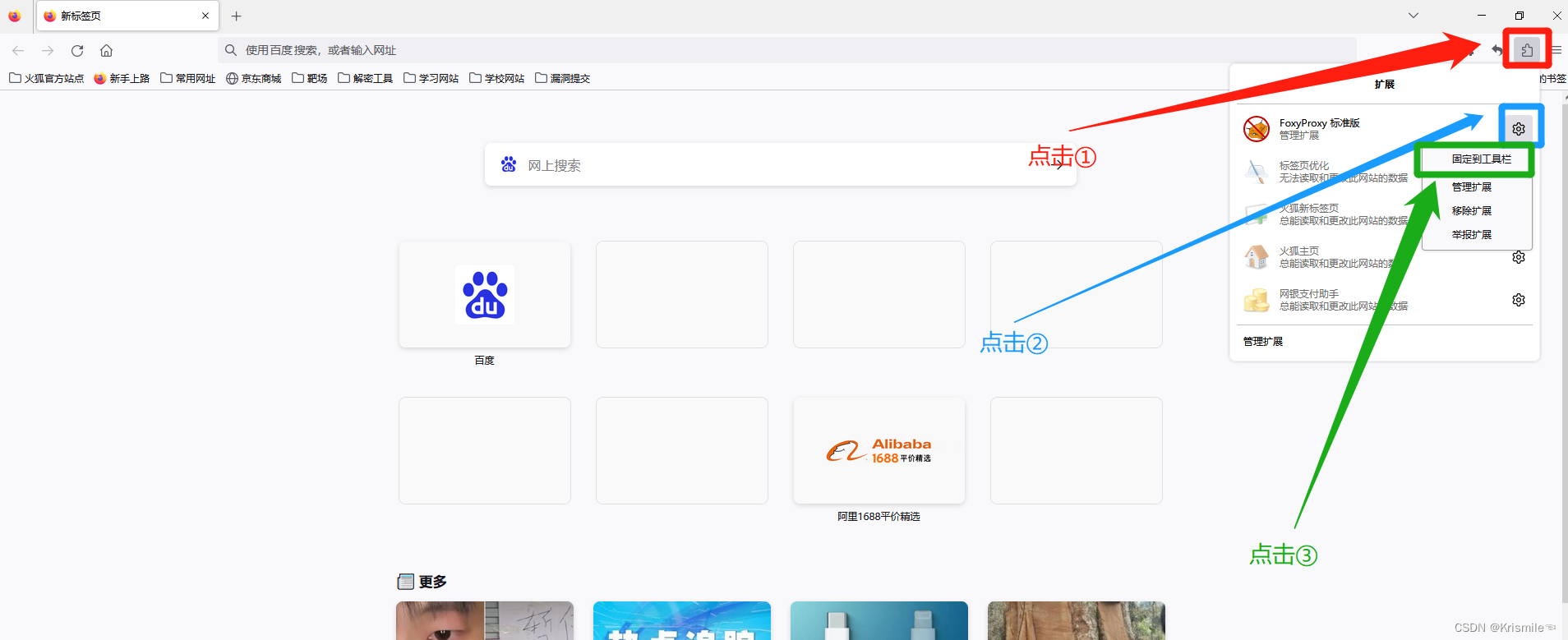Screen dimensions: 1568x640
Task: Focus the address bar search field
Action: [787, 50]
